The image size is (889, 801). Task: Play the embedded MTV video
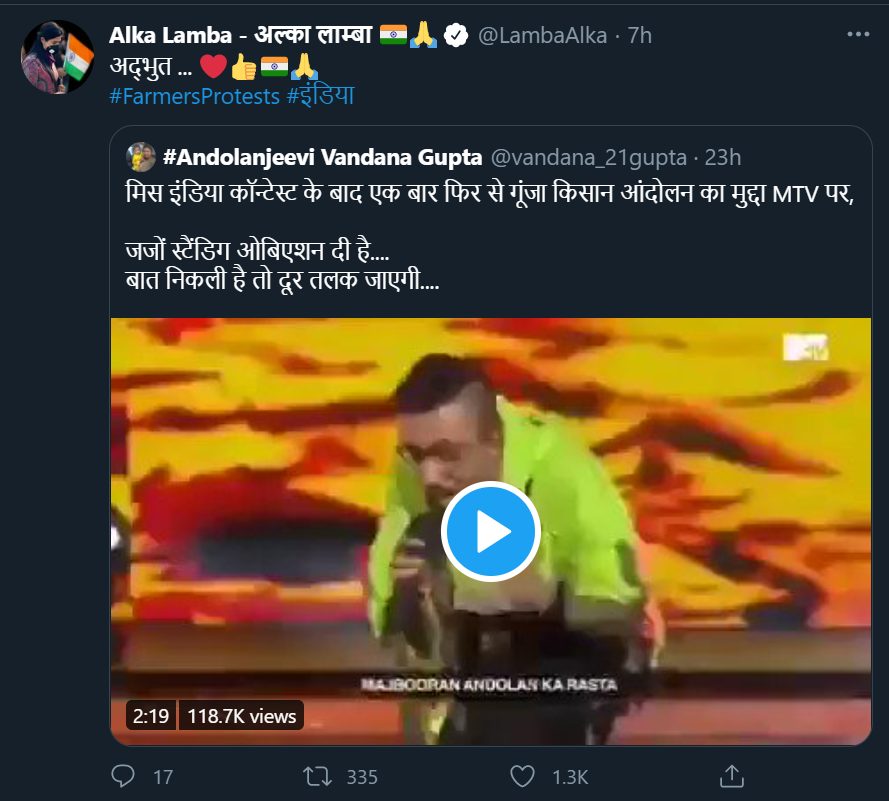pyautogui.click(x=490, y=531)
